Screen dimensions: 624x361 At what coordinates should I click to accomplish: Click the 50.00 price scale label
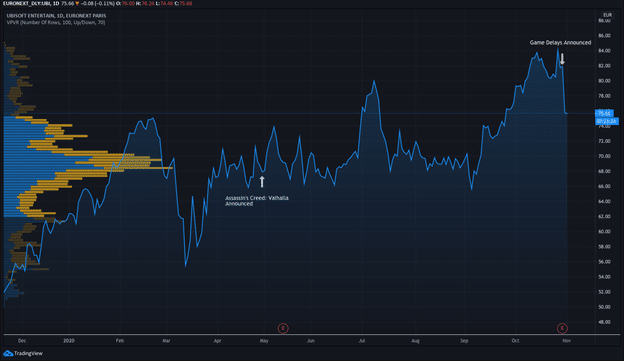(604, 307)
